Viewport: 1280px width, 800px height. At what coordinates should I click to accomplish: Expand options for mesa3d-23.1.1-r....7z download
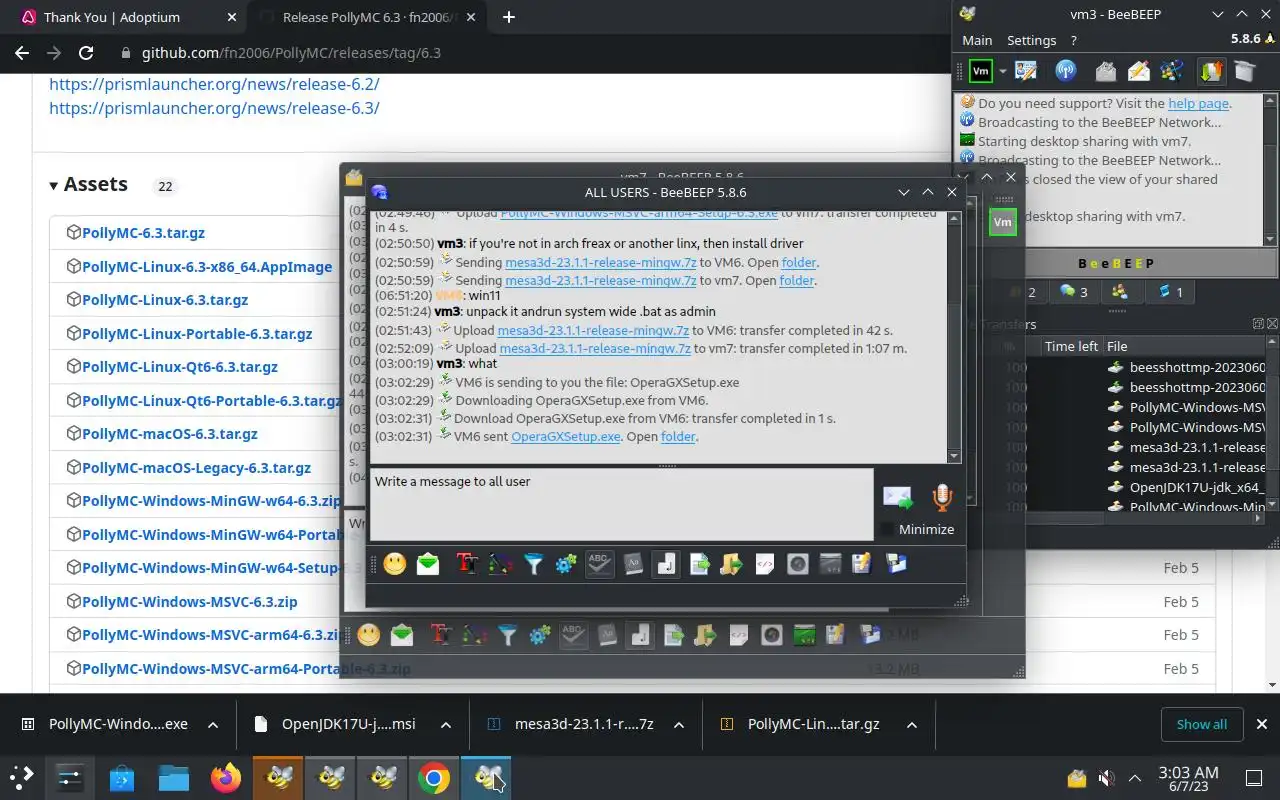click(678, 724)
